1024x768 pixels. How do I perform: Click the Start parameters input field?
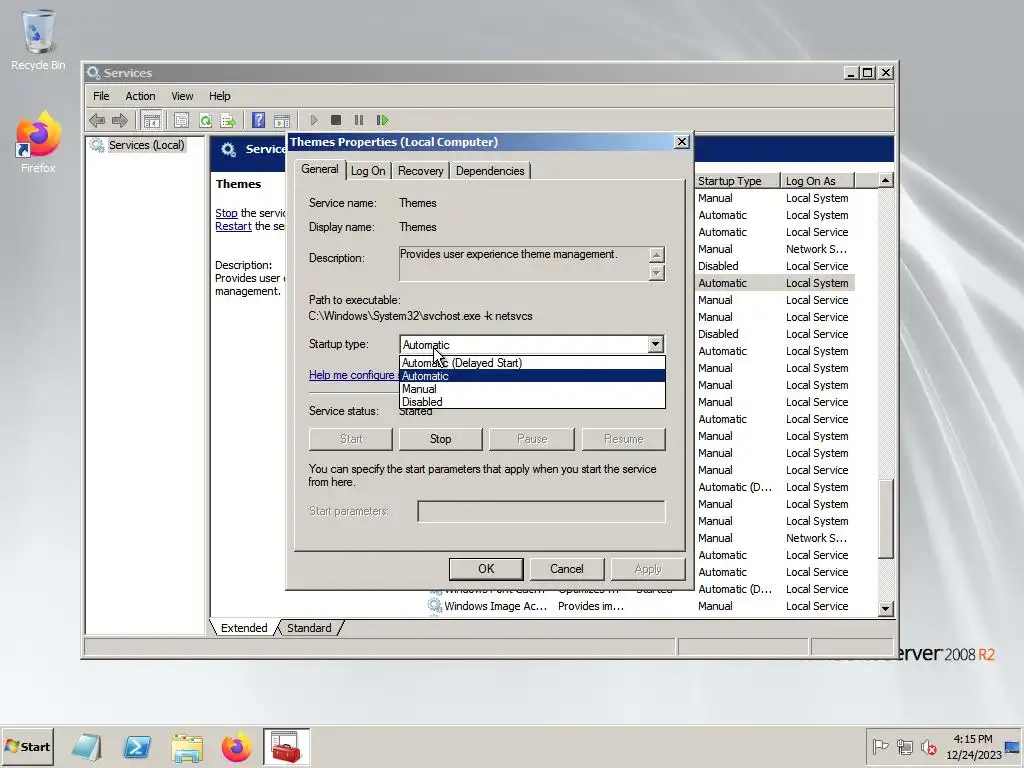pos(541,511)
